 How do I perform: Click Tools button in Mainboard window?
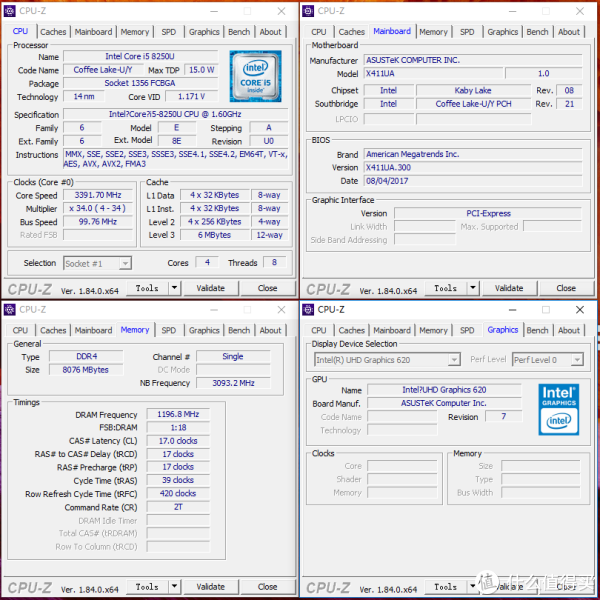point(446,288)
